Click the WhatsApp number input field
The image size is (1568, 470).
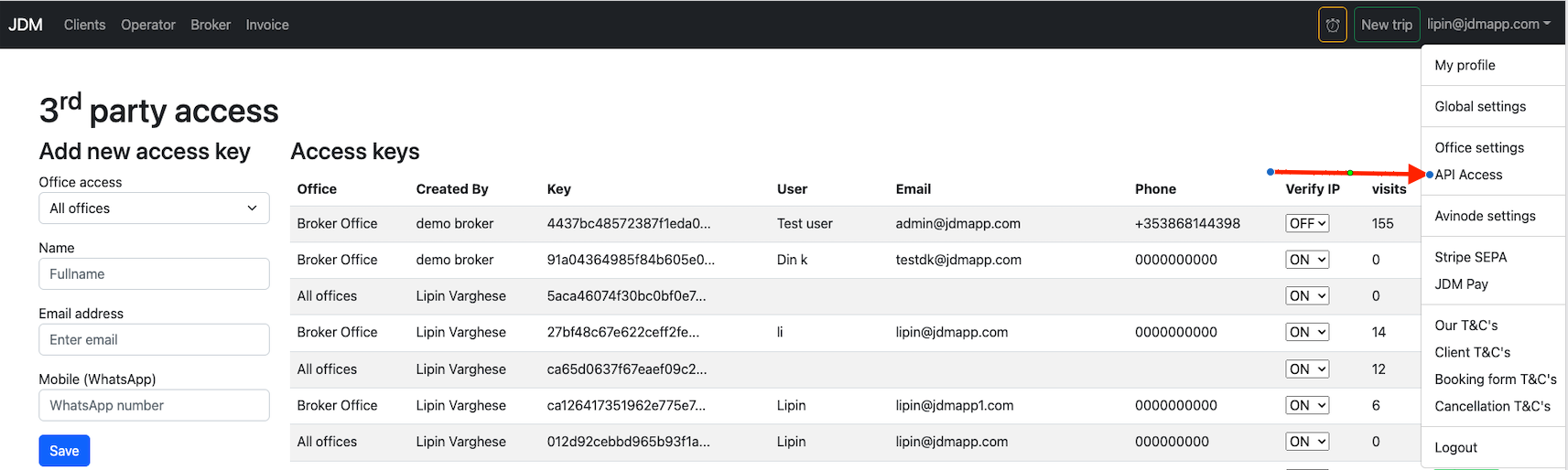tap(154, 405)
